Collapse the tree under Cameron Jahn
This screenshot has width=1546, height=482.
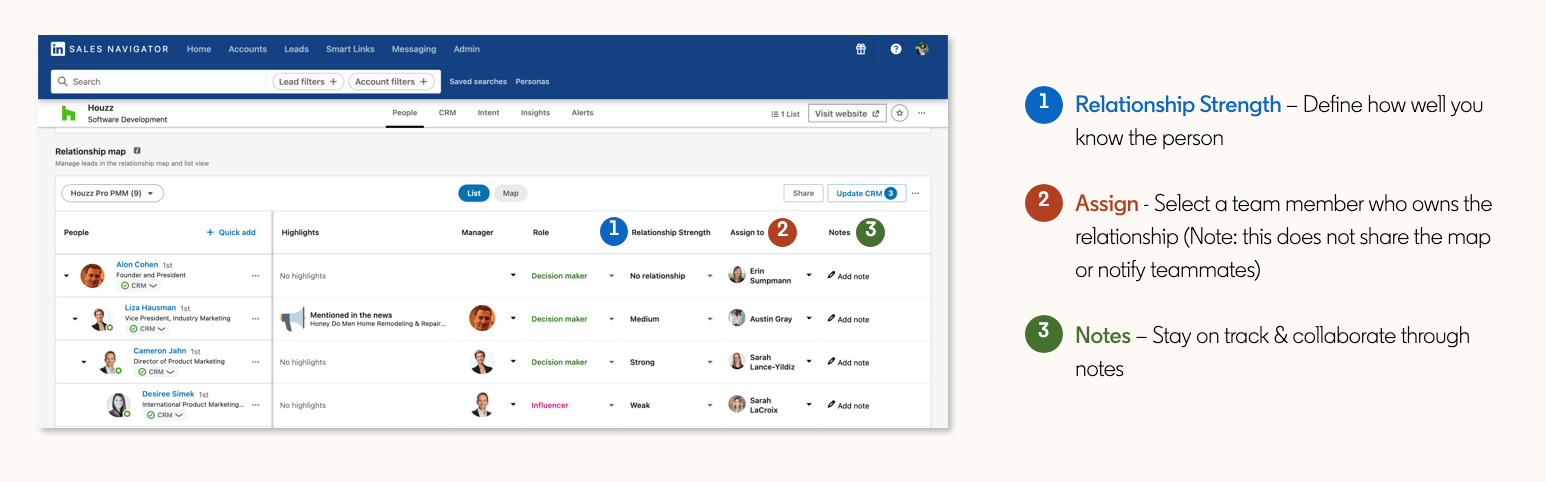pyautogui.click(x=84, y=362)
